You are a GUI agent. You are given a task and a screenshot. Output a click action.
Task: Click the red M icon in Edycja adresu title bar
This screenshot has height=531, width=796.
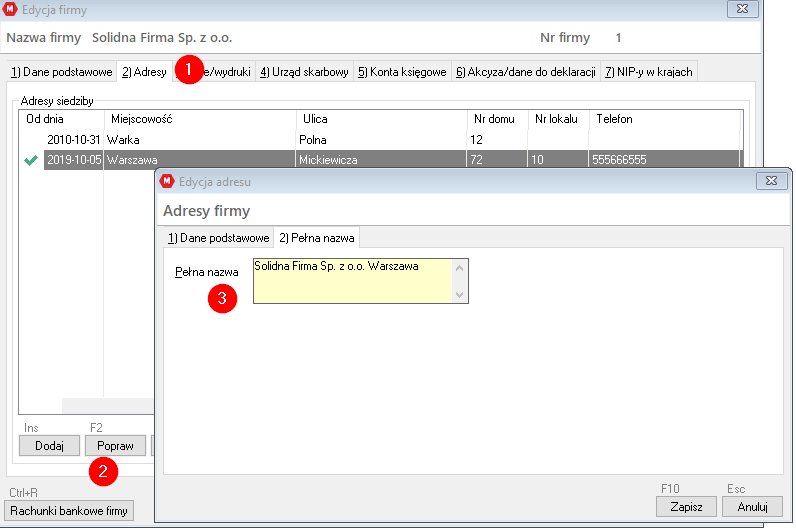pos(168,181)
